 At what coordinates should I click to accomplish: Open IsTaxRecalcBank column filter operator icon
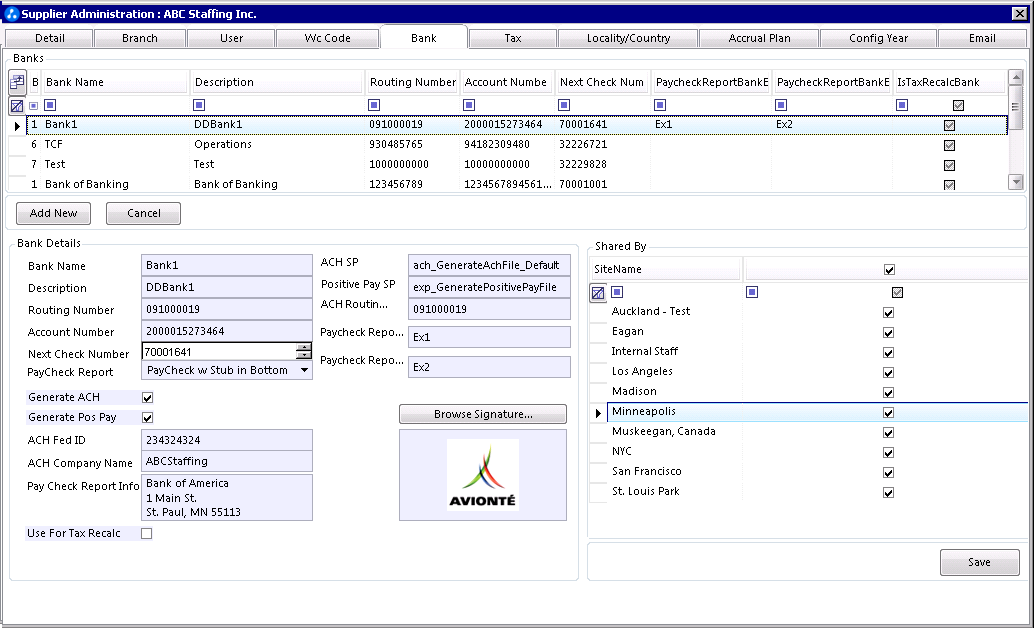click(x=902, y=105)
